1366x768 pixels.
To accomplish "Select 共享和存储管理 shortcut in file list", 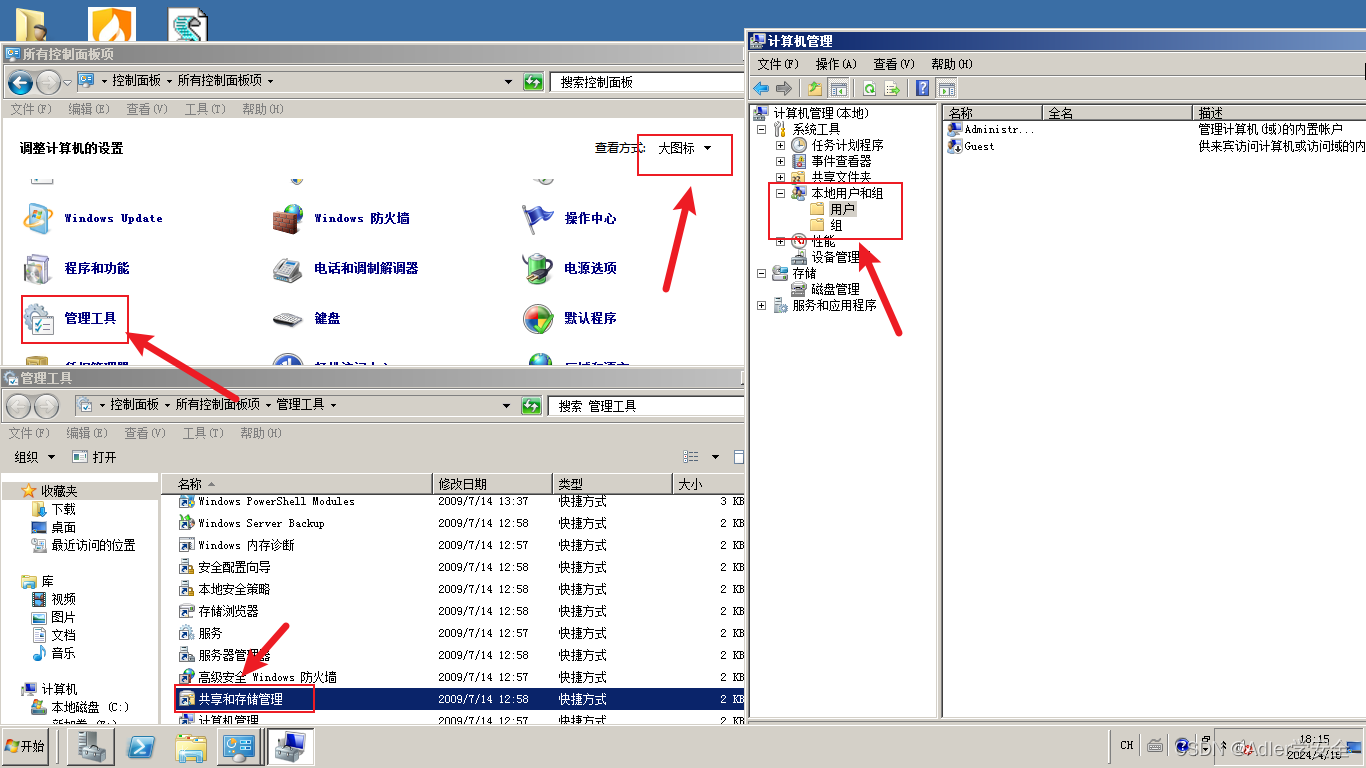I will pyautogui.click(x=459, y=699).
